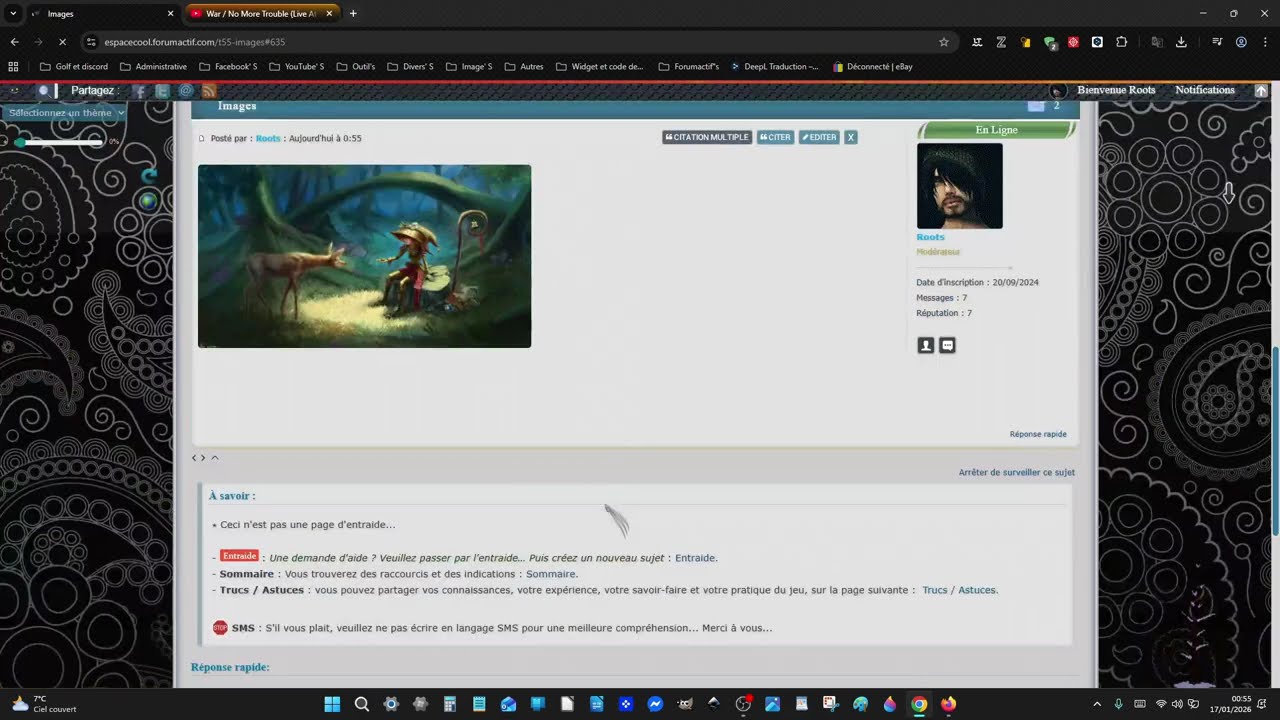
Task: Open Bienvenue Roots menu
Action: click(1116, 90)
